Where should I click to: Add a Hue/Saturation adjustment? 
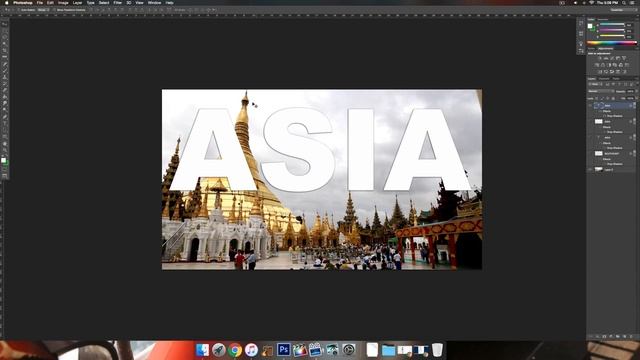coord(597,65)
